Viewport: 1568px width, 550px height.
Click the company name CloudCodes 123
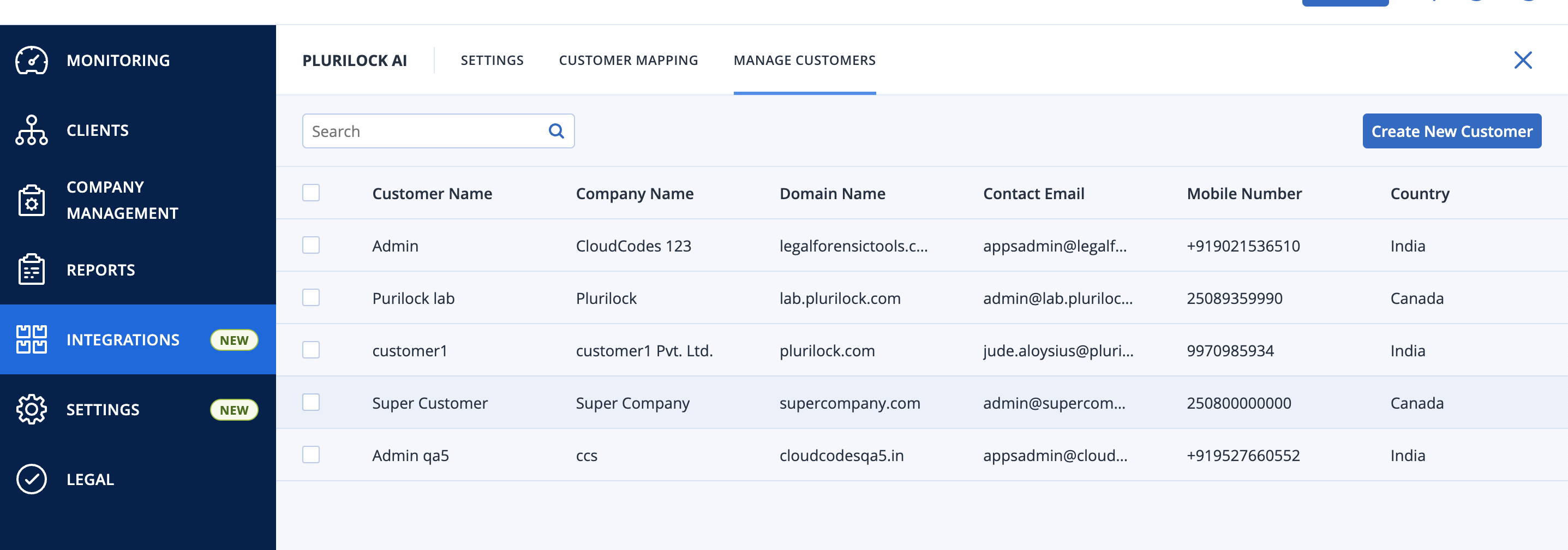tap(633, 246)
